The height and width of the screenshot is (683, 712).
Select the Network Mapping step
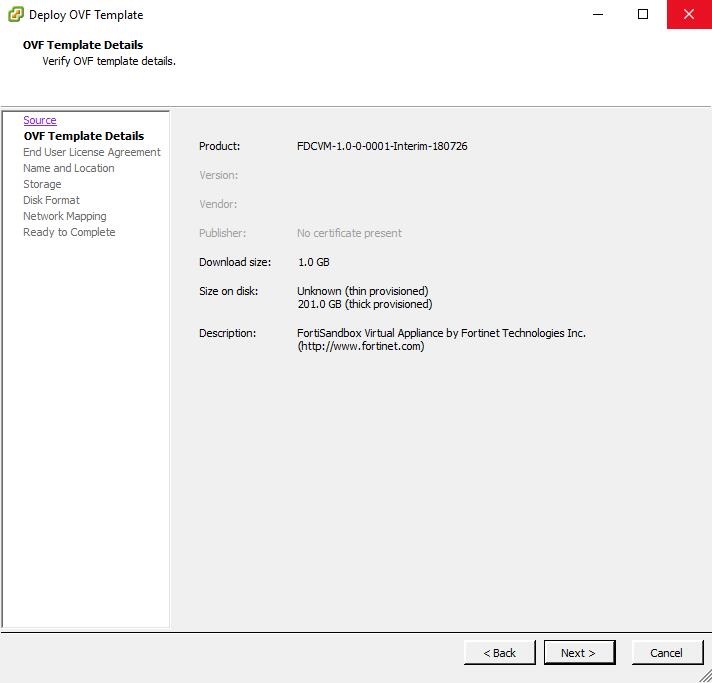coord(65,216)
